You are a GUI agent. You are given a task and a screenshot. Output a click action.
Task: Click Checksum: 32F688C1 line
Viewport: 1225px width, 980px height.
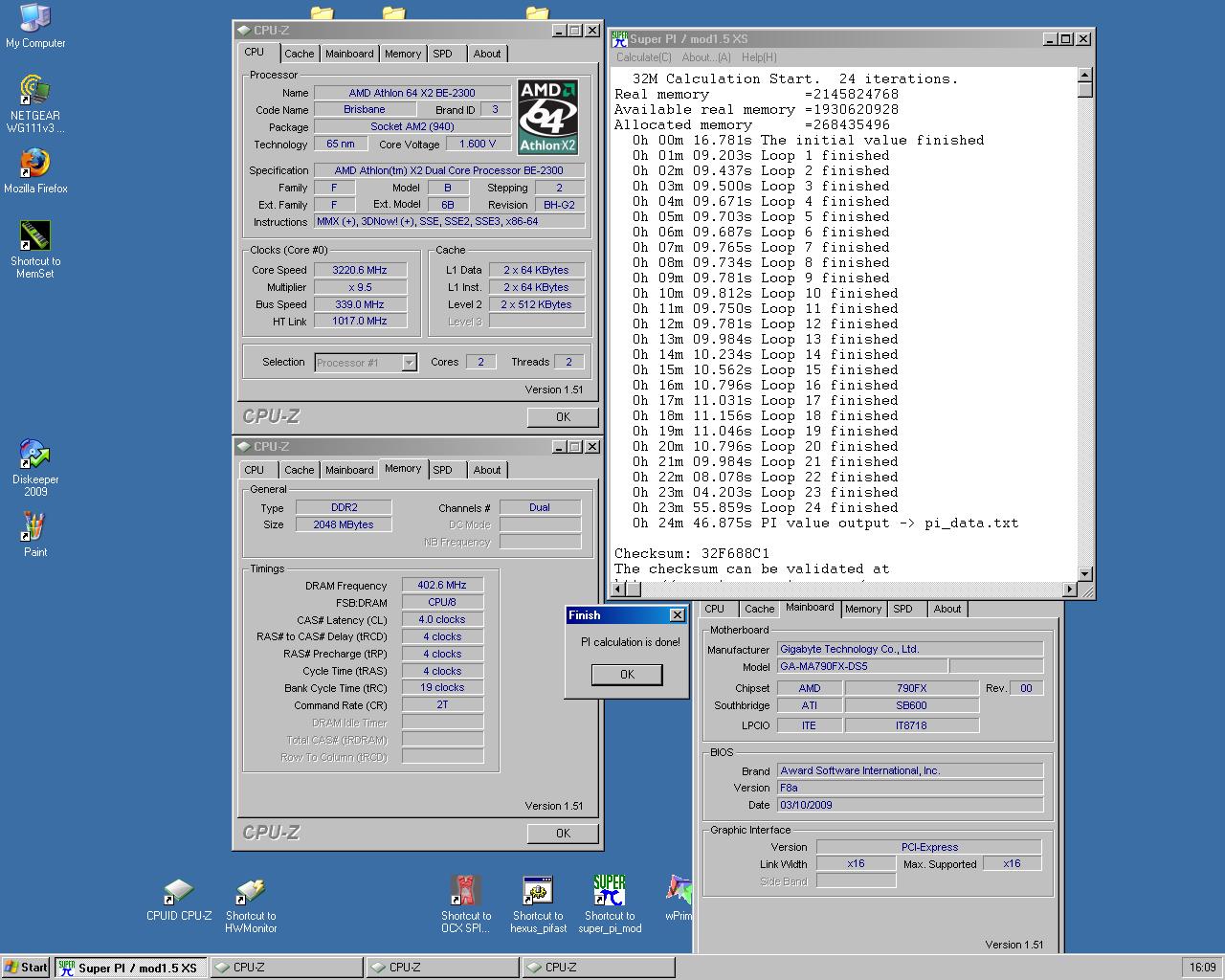692,553
